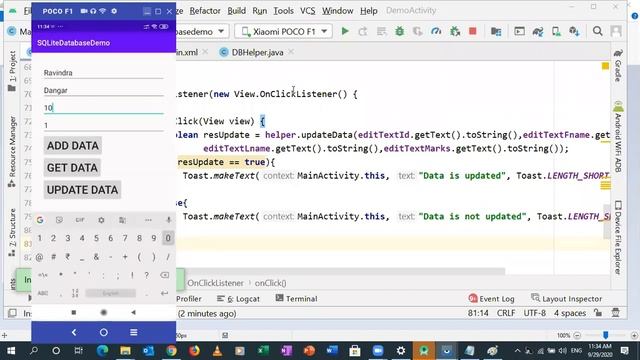The height and width of the screenshot is (360, 640).
Task: Open the Project Structure icon in toolbar
Action: click(x=496, y=31)
